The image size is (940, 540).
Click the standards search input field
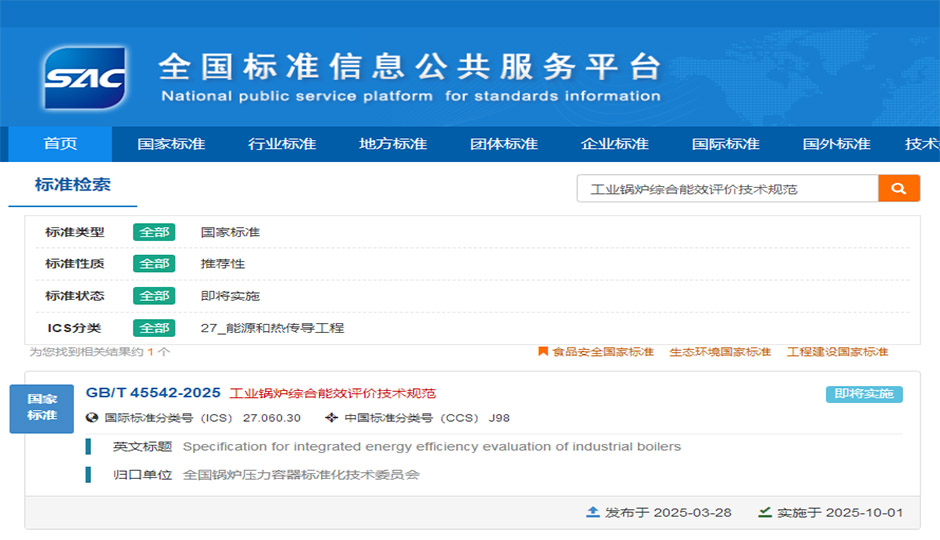coord(727,188)
